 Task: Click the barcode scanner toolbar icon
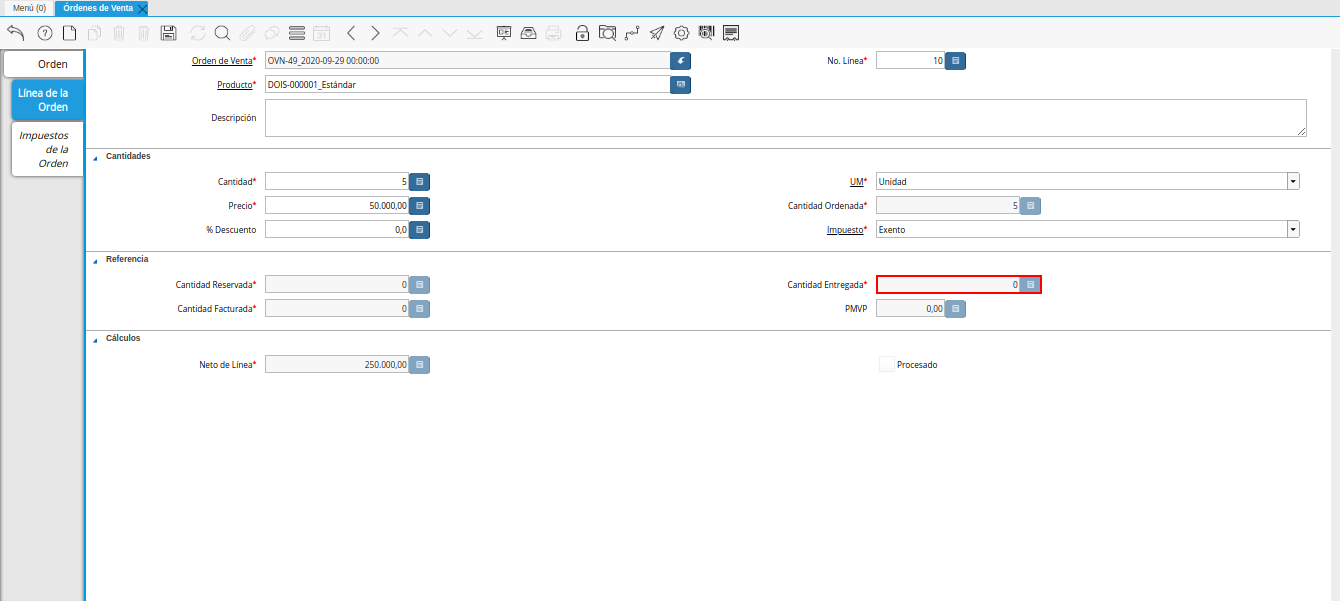click(706, 33)
